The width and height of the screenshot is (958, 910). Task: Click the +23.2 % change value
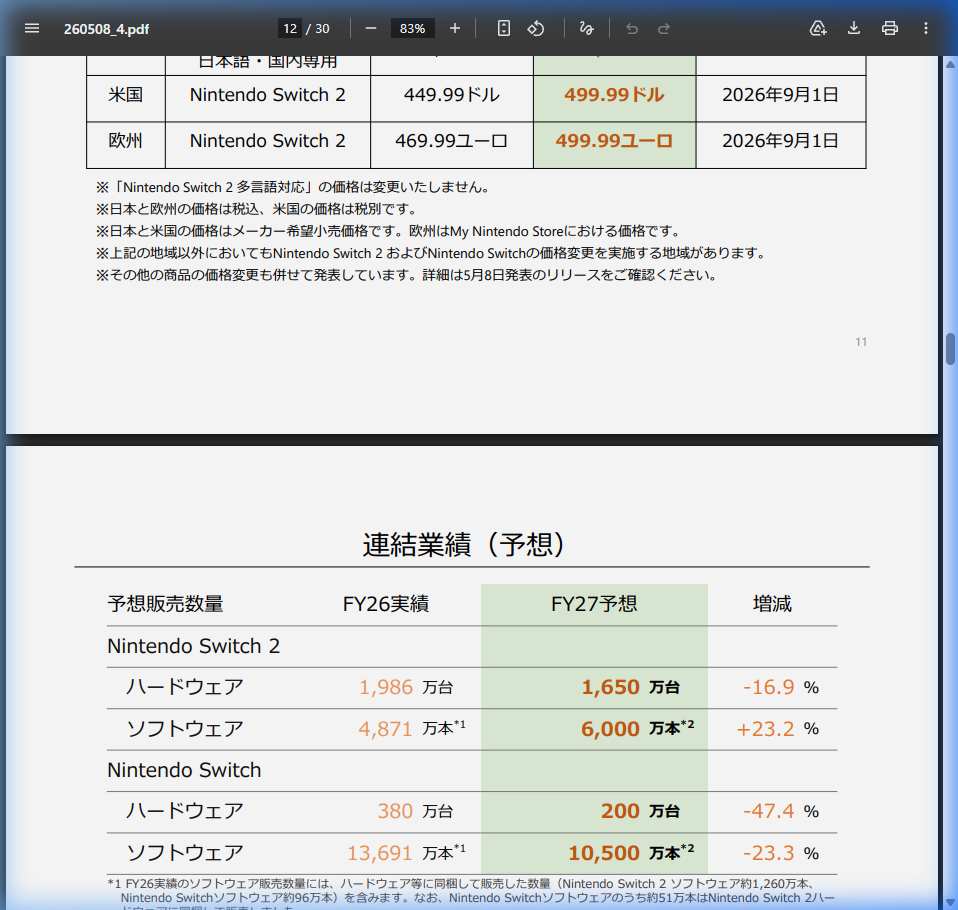click(x=777, y=728)
